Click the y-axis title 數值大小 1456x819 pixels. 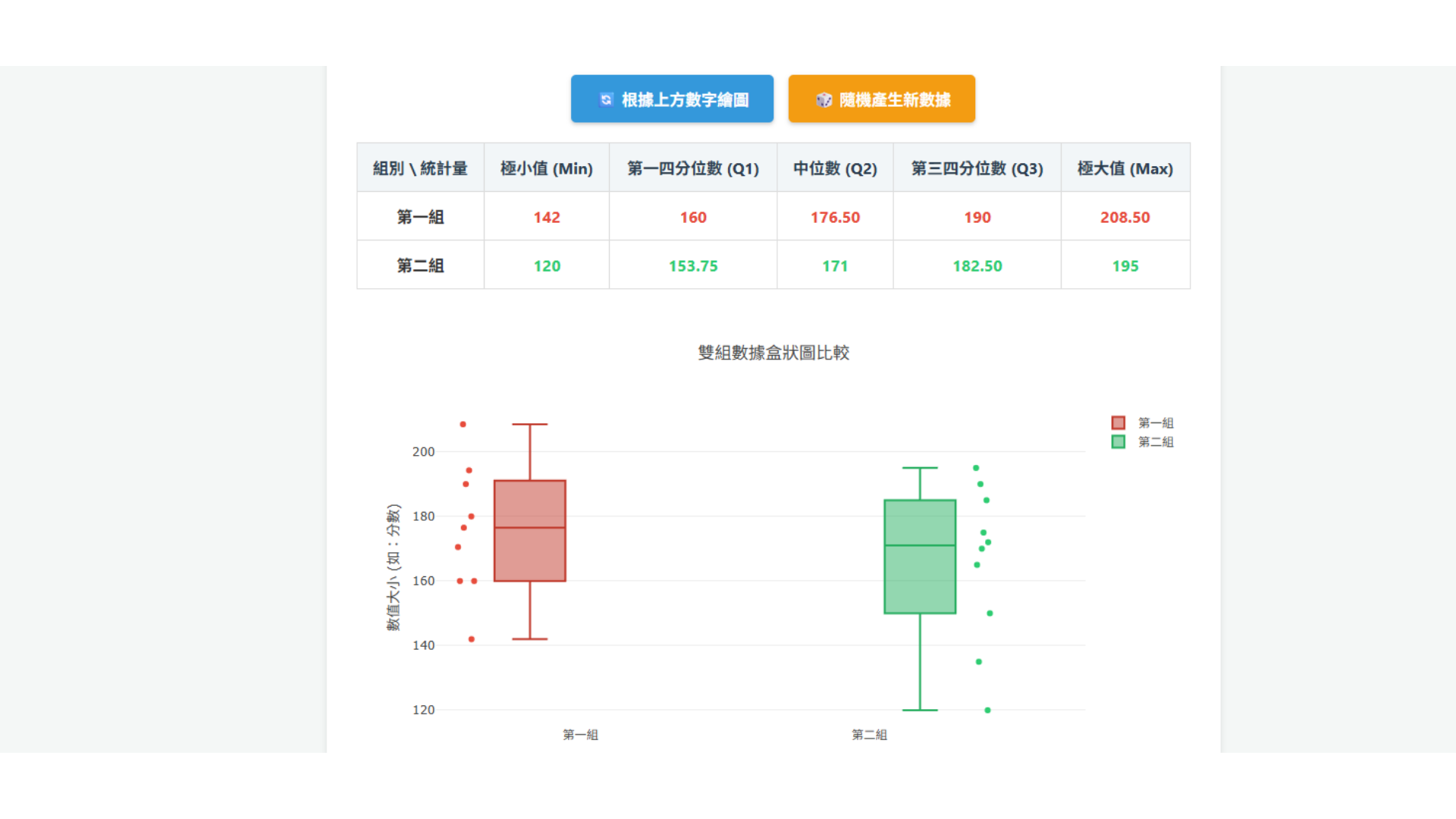(393, 567)
